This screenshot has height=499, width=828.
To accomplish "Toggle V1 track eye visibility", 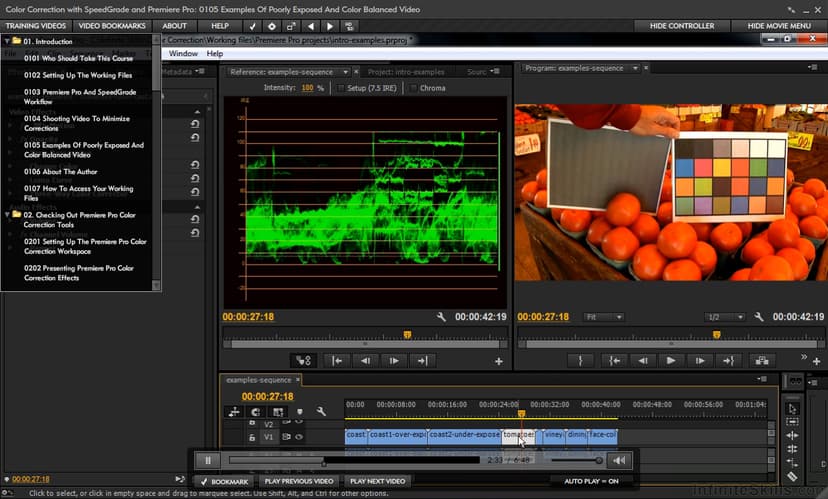I will pyautogui.click(x=299, y=437).
